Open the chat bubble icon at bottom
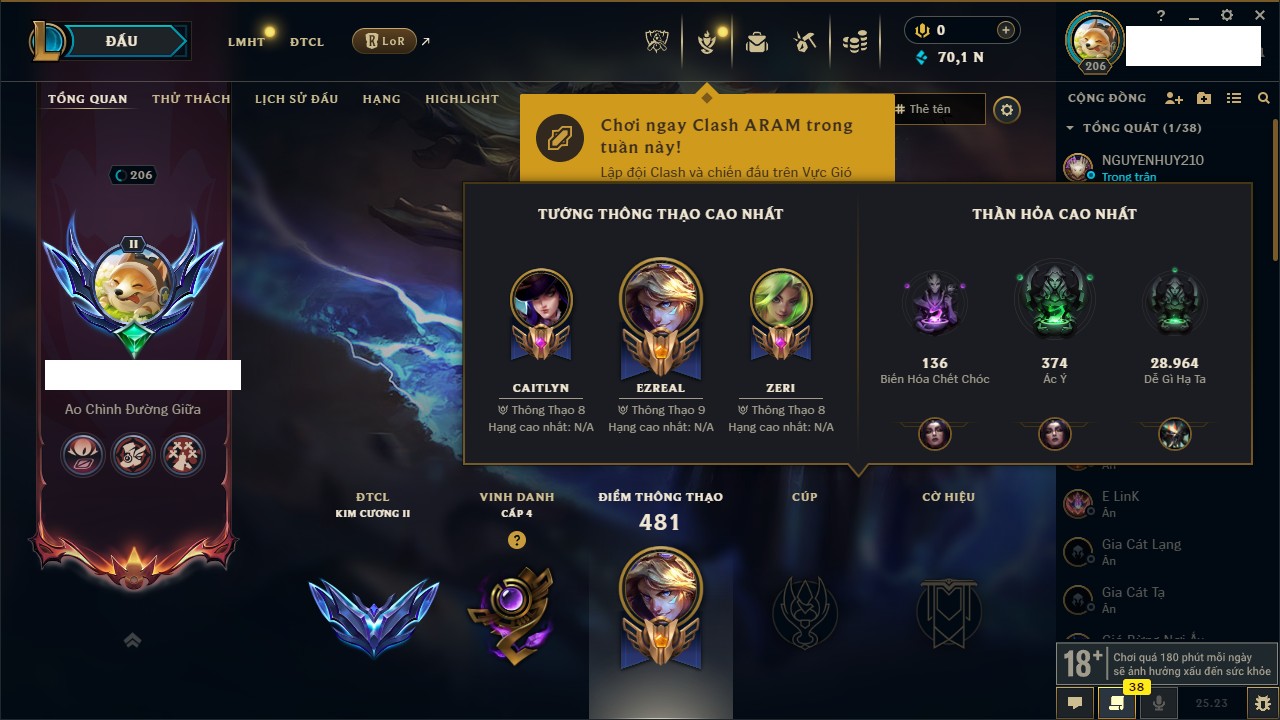Screen dimensions: 1280x720 [1075, 703]
